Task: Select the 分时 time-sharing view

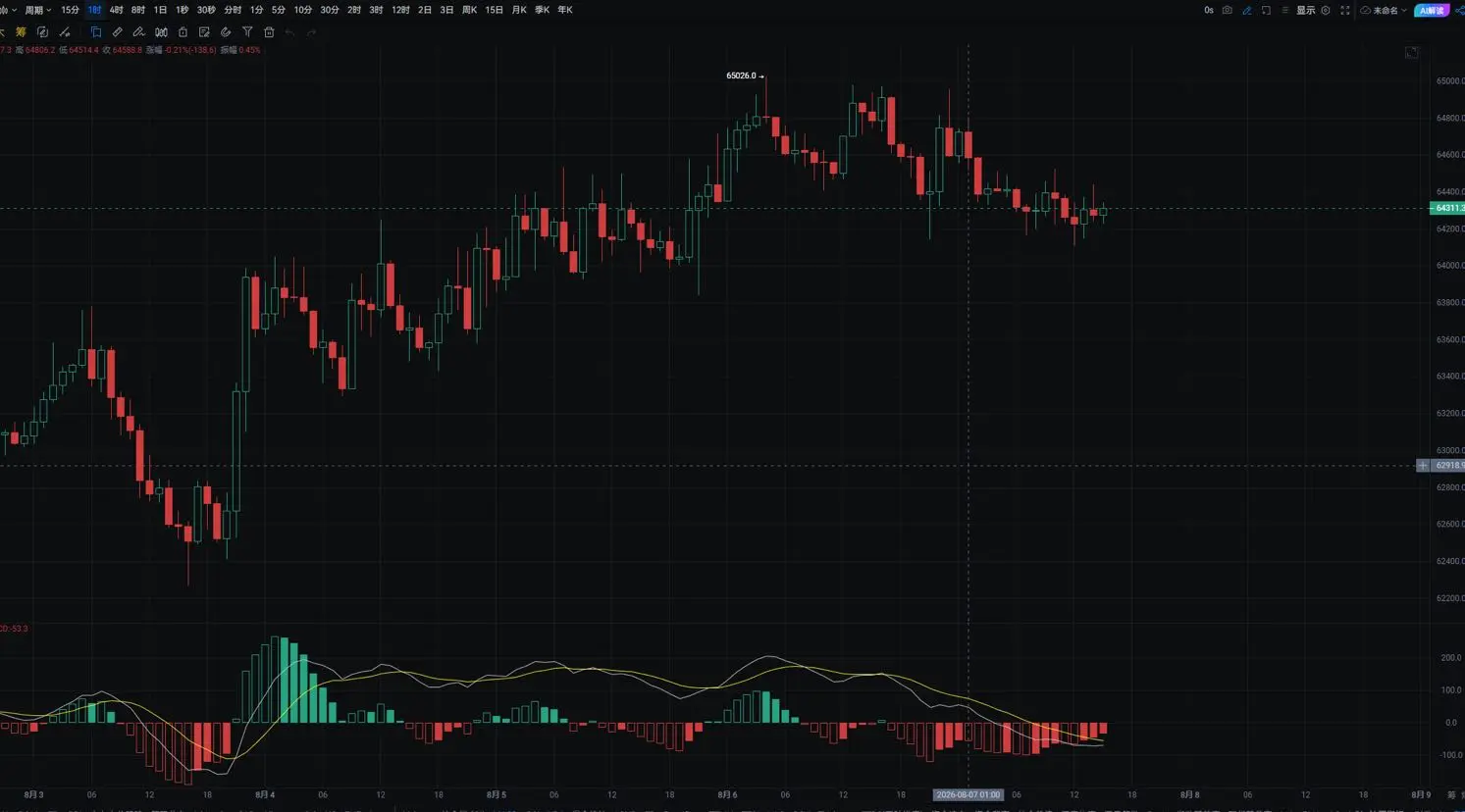Action: tap(233, 10)
